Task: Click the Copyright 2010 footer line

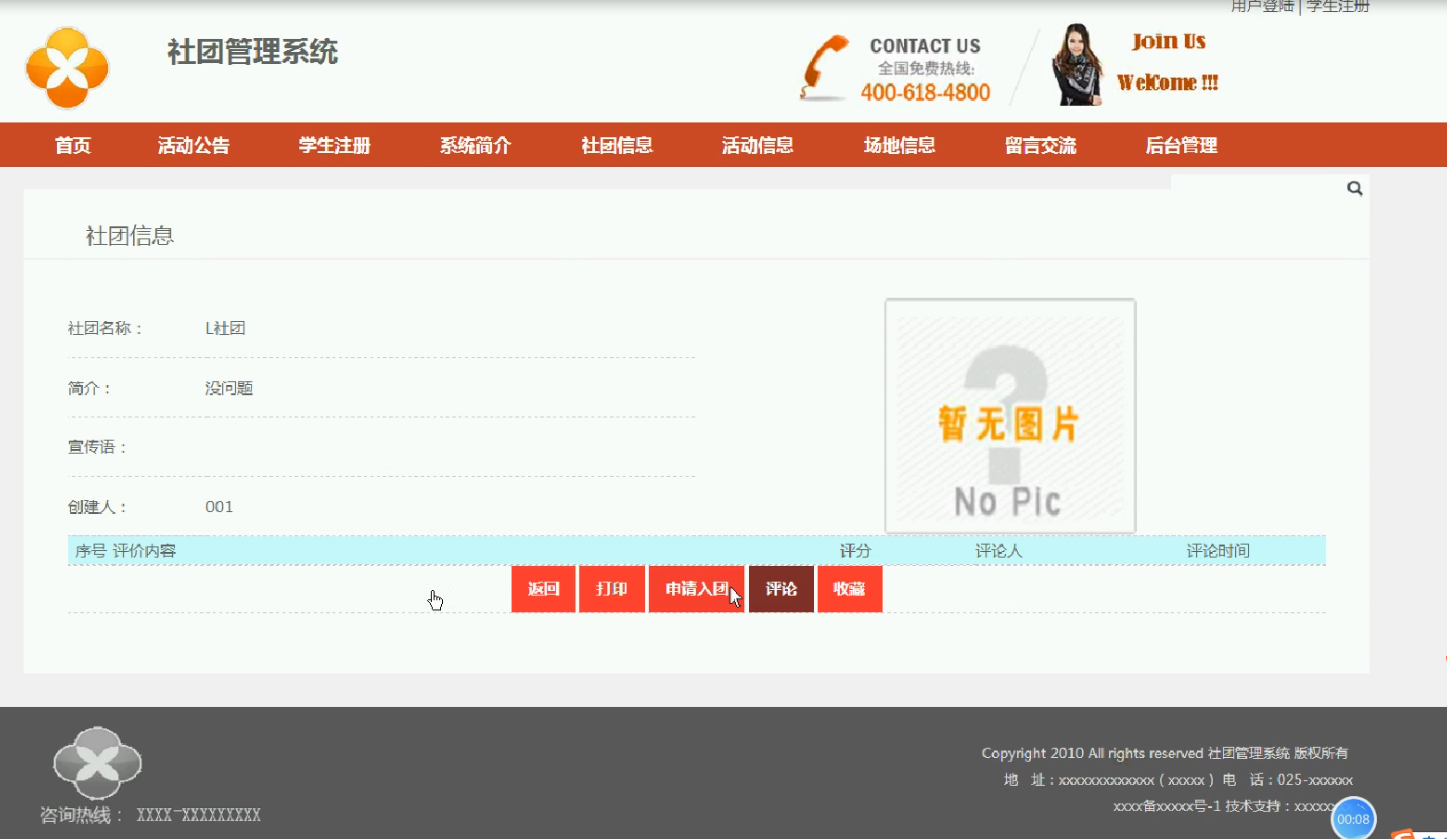Action: (x=1165, y=753)
